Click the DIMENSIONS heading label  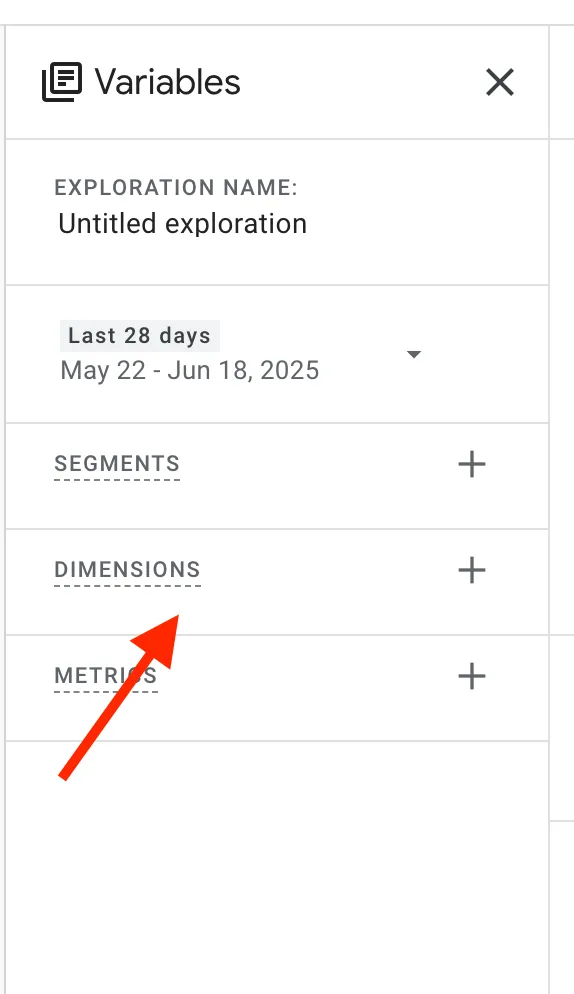point(127,569)
